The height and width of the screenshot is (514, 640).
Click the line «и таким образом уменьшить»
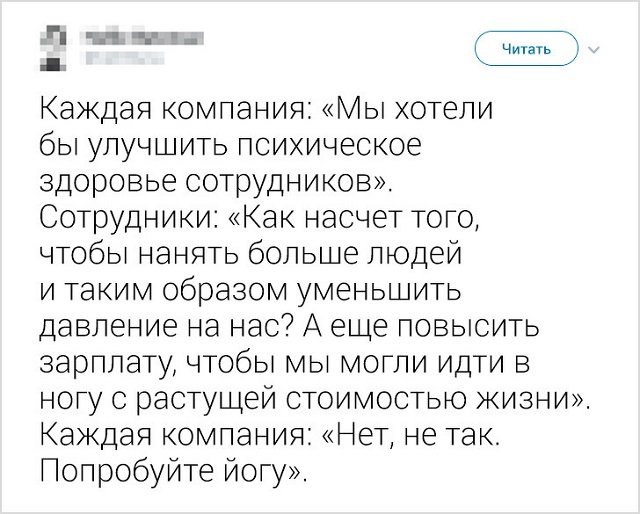[x=251, y=290]
